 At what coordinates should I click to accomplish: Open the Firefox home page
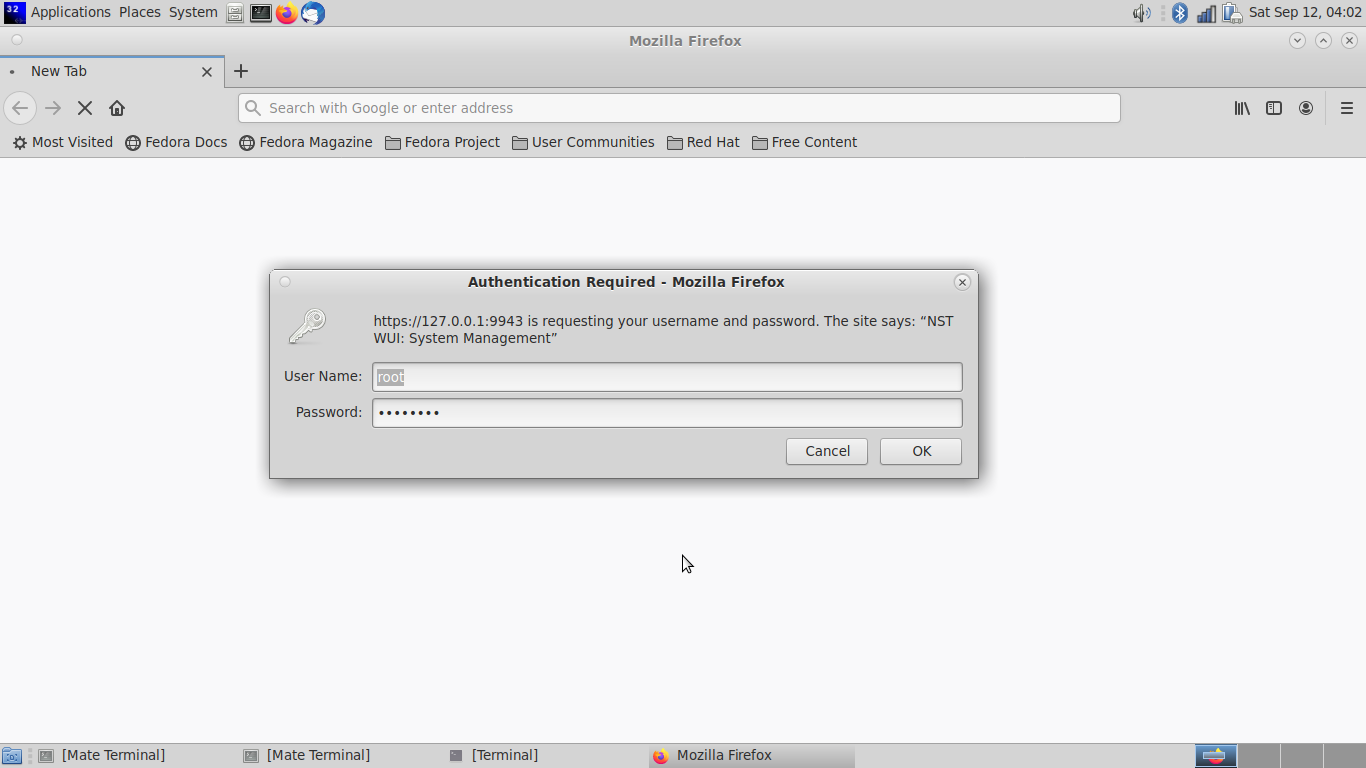pos(117,108)
